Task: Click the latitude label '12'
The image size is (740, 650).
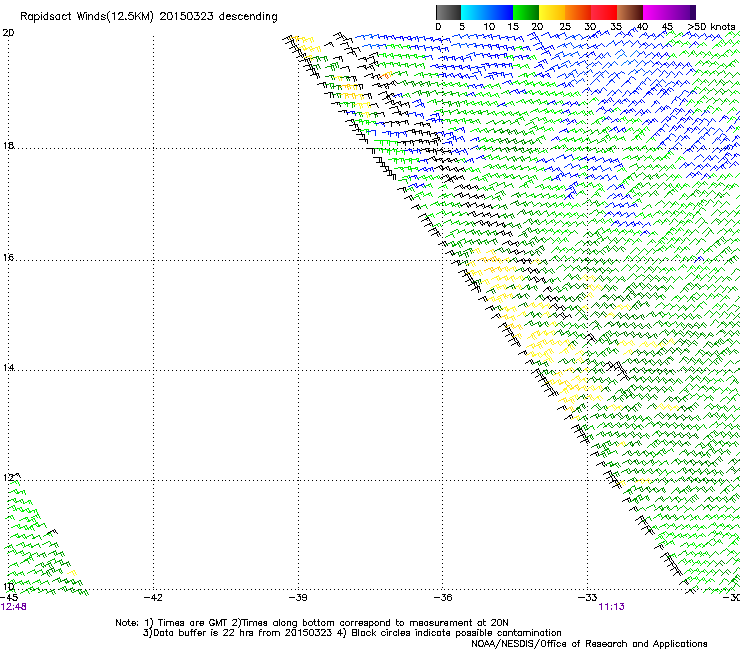Action: [x=8, y=478]
